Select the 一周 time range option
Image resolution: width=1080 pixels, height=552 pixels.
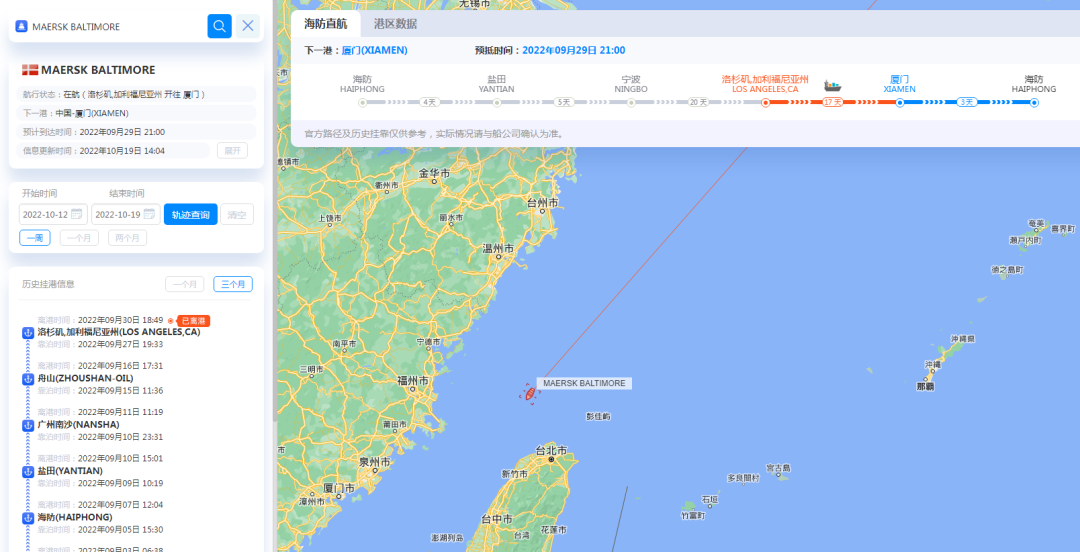pyautogui.click(x=34, y=238)
